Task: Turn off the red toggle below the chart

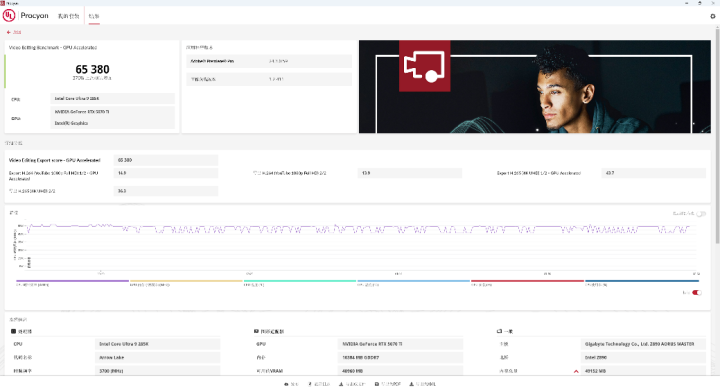Action: click(697, 293)
